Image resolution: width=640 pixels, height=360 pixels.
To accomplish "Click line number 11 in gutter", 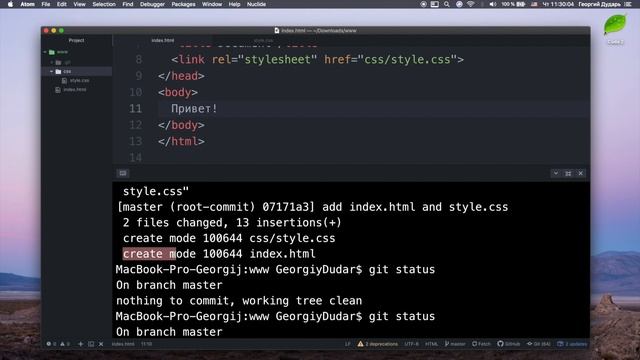I will click(x=136, y=109).
